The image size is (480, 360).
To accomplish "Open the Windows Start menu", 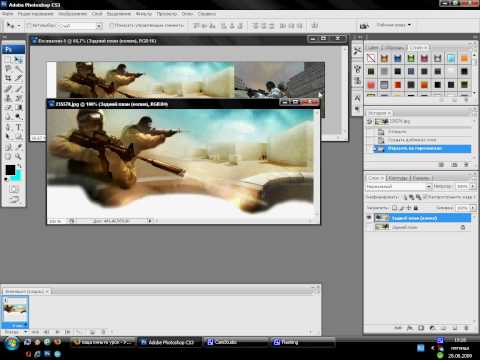I will click(12, 343).
